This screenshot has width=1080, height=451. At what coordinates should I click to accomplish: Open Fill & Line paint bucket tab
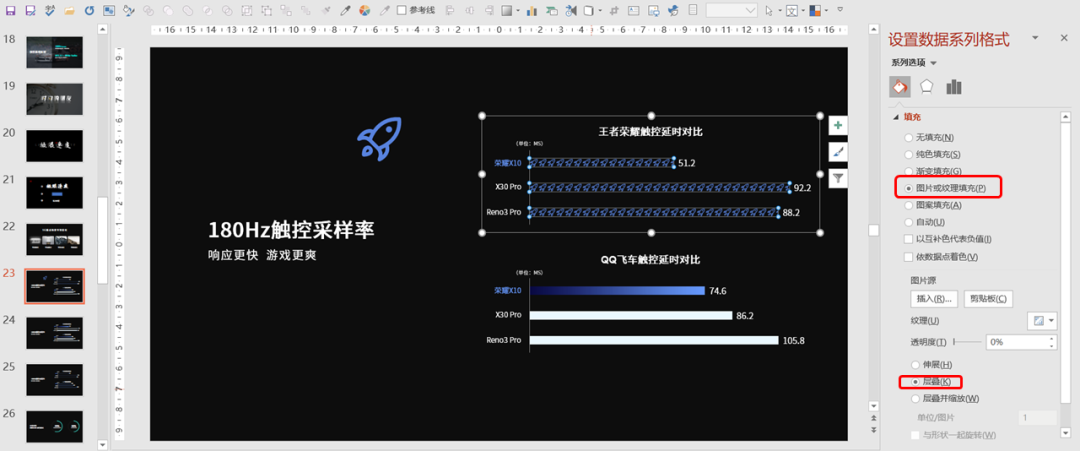900,87
